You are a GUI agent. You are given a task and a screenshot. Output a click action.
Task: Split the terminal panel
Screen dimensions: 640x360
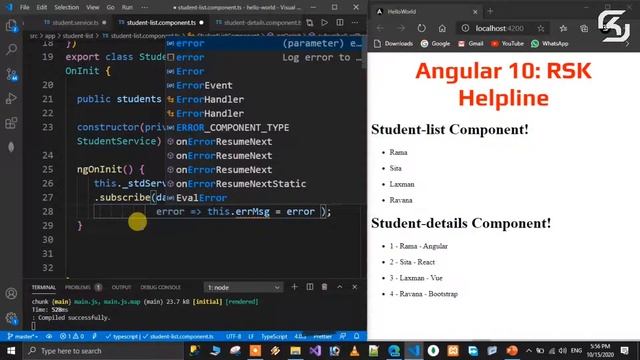coord(310,287)
